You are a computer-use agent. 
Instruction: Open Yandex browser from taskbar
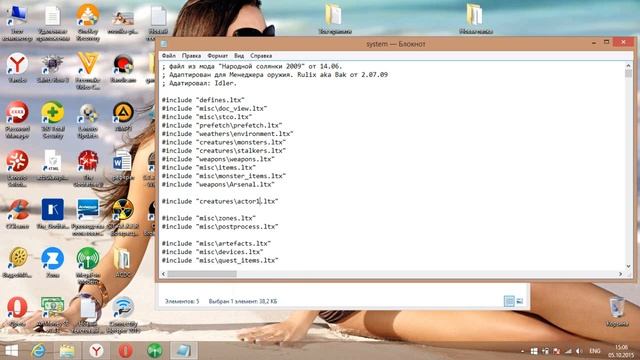pos(96,351)
